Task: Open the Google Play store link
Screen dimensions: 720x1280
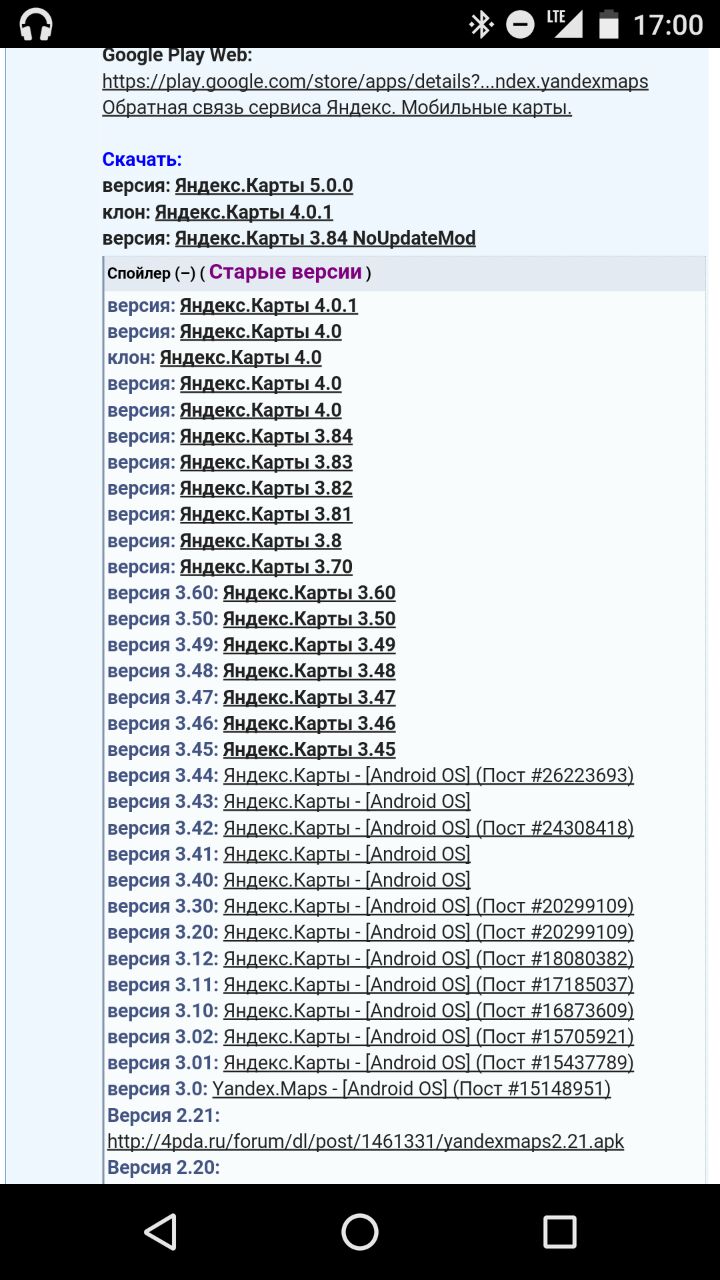Action: pos(375,82)
